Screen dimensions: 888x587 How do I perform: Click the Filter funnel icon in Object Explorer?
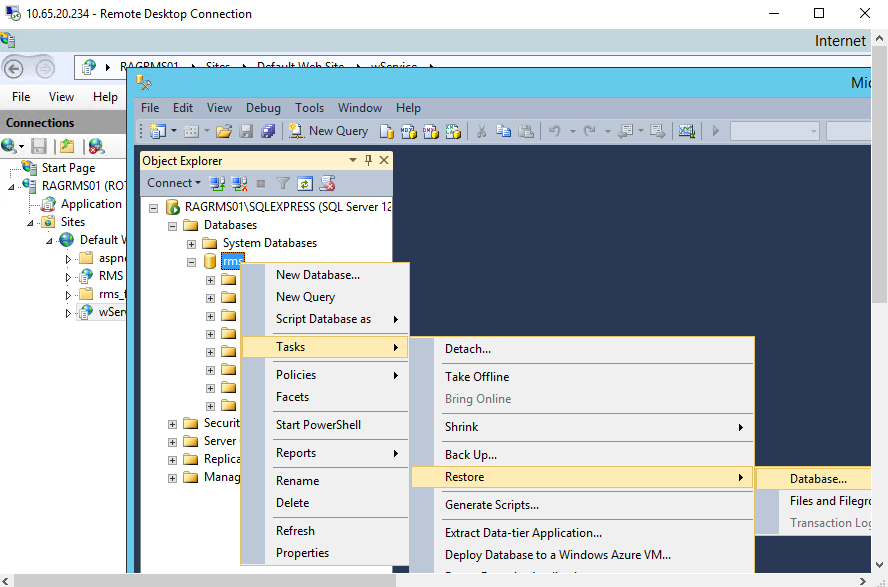coord(283,183)
